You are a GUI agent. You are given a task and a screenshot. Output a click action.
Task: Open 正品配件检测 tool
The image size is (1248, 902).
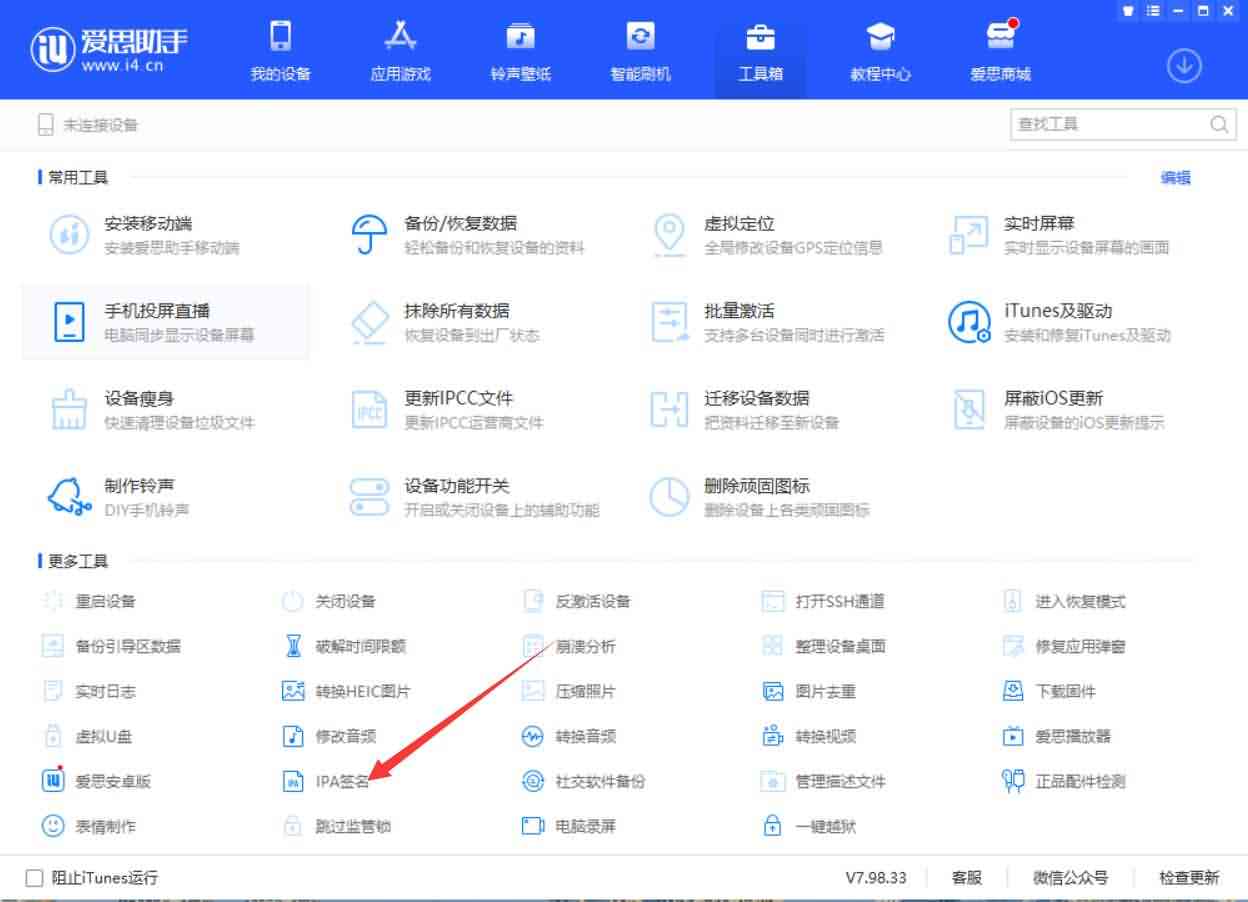[x=1064, y=781]
